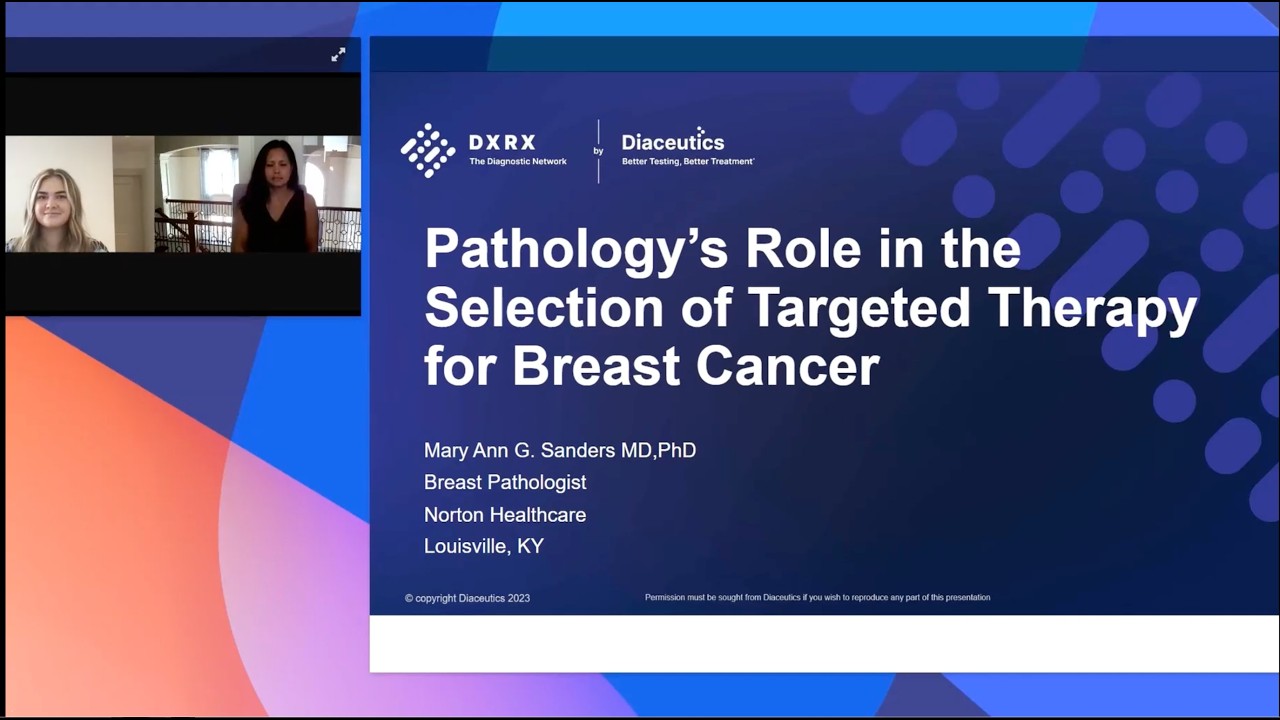Click the text 'Norton Healthcare'

tap(505, 514)
